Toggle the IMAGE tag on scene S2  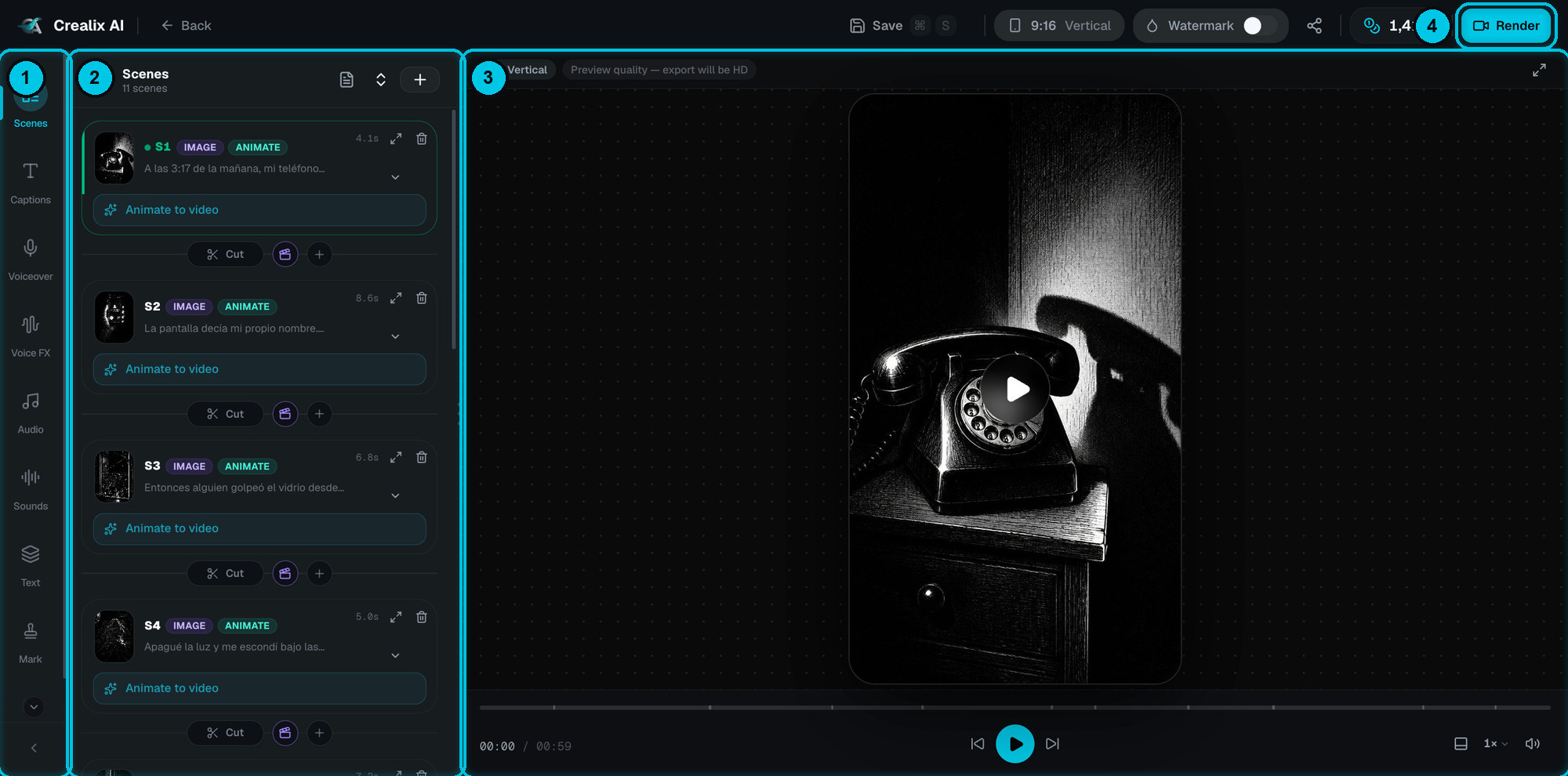click(x=189, y=306)
